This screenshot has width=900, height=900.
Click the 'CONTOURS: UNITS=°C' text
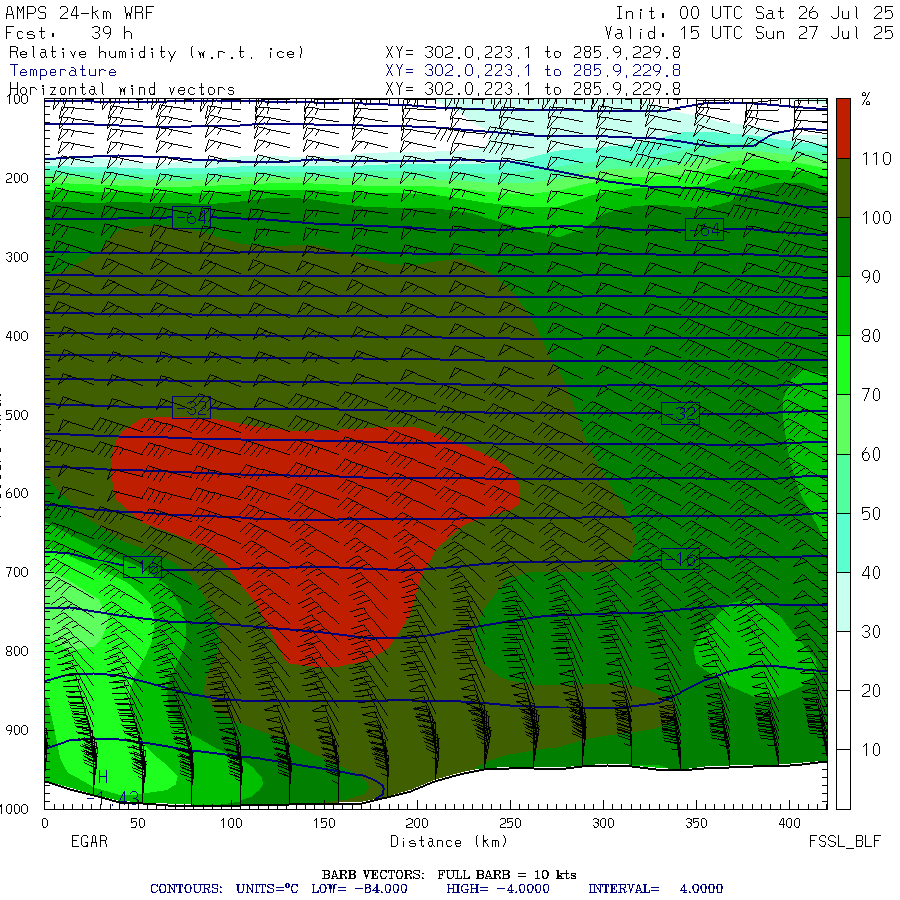(224, 889)
